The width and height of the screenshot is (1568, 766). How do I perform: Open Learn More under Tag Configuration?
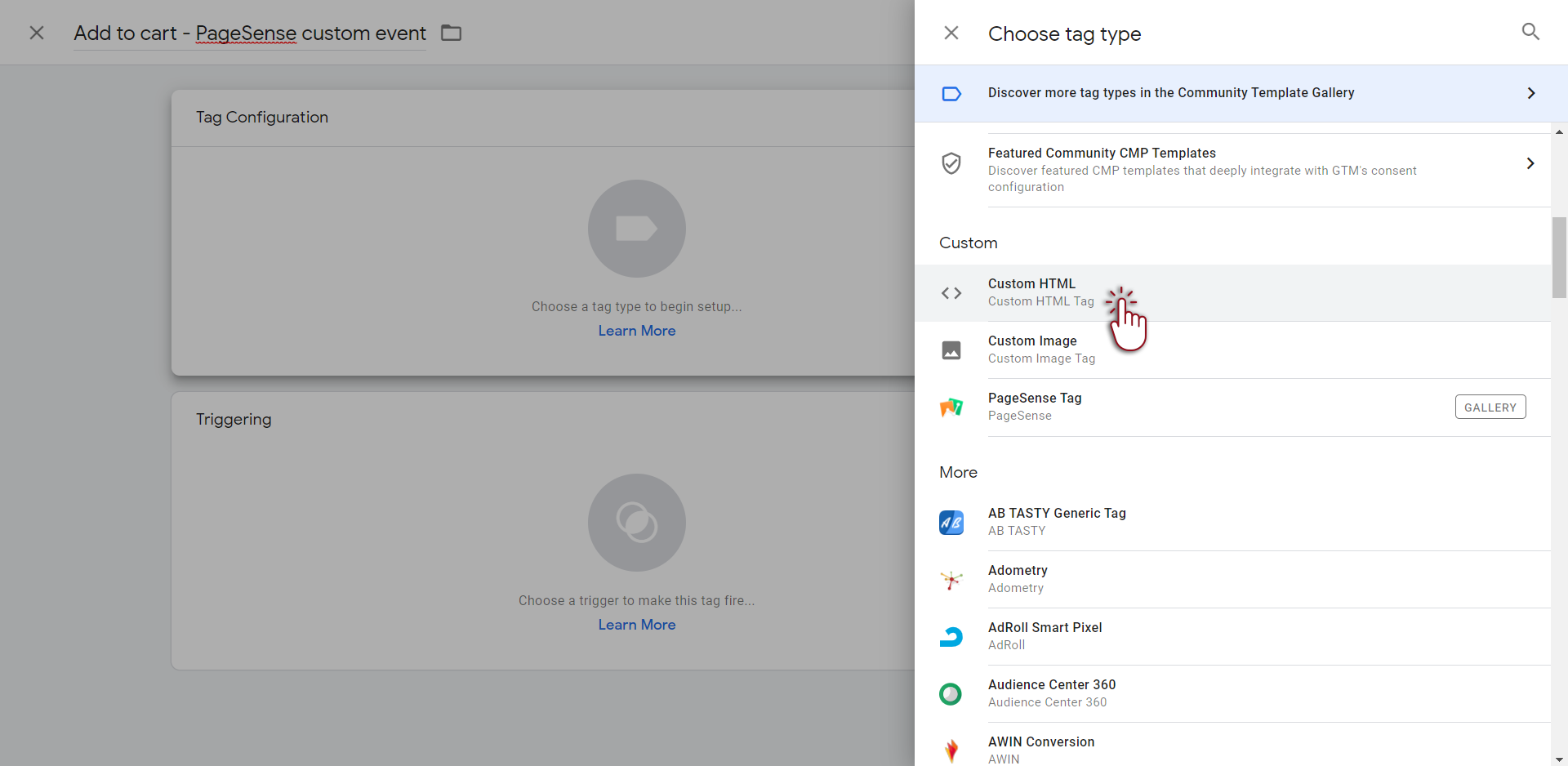(x=637, y=331)
